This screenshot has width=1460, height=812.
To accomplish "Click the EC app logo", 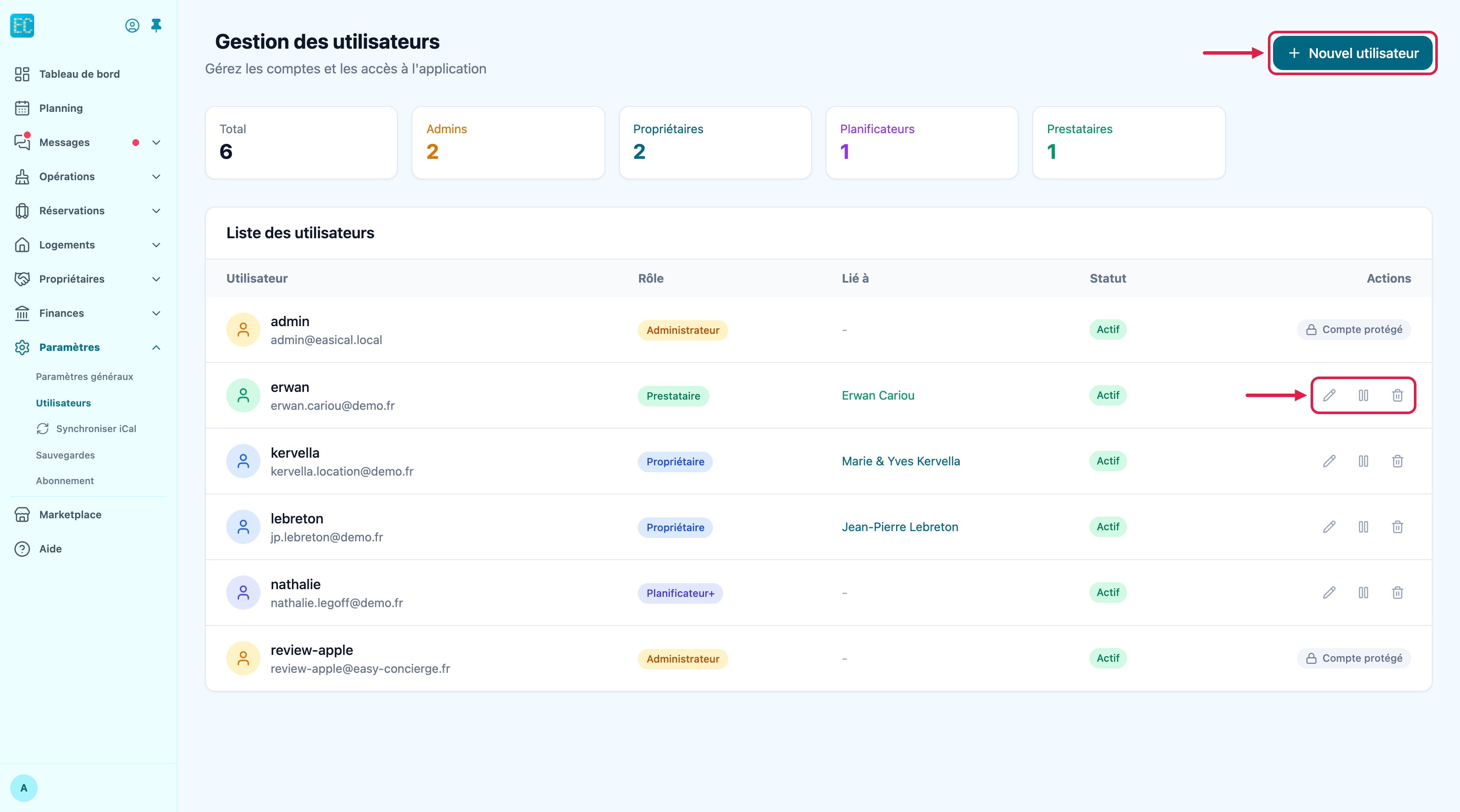I will [22, 26].
